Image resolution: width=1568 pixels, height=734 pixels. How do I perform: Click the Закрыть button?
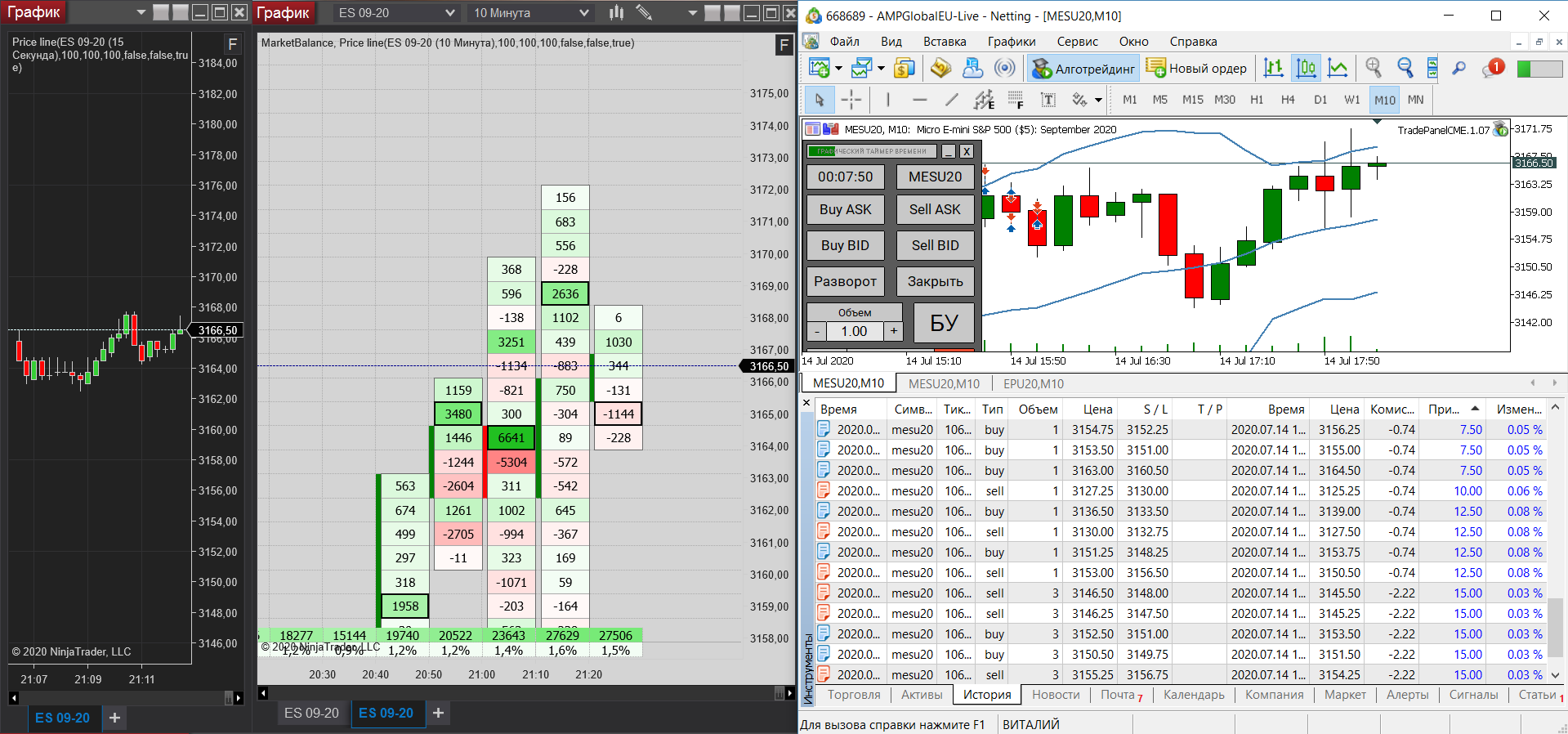936,281
